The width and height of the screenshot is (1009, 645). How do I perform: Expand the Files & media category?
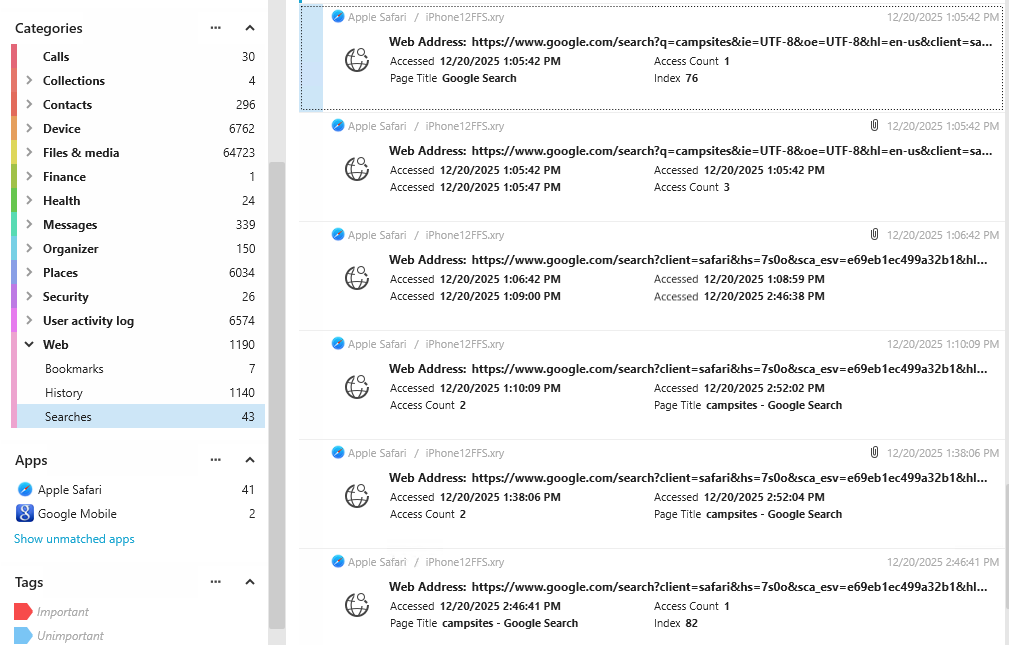coord(29,153)
